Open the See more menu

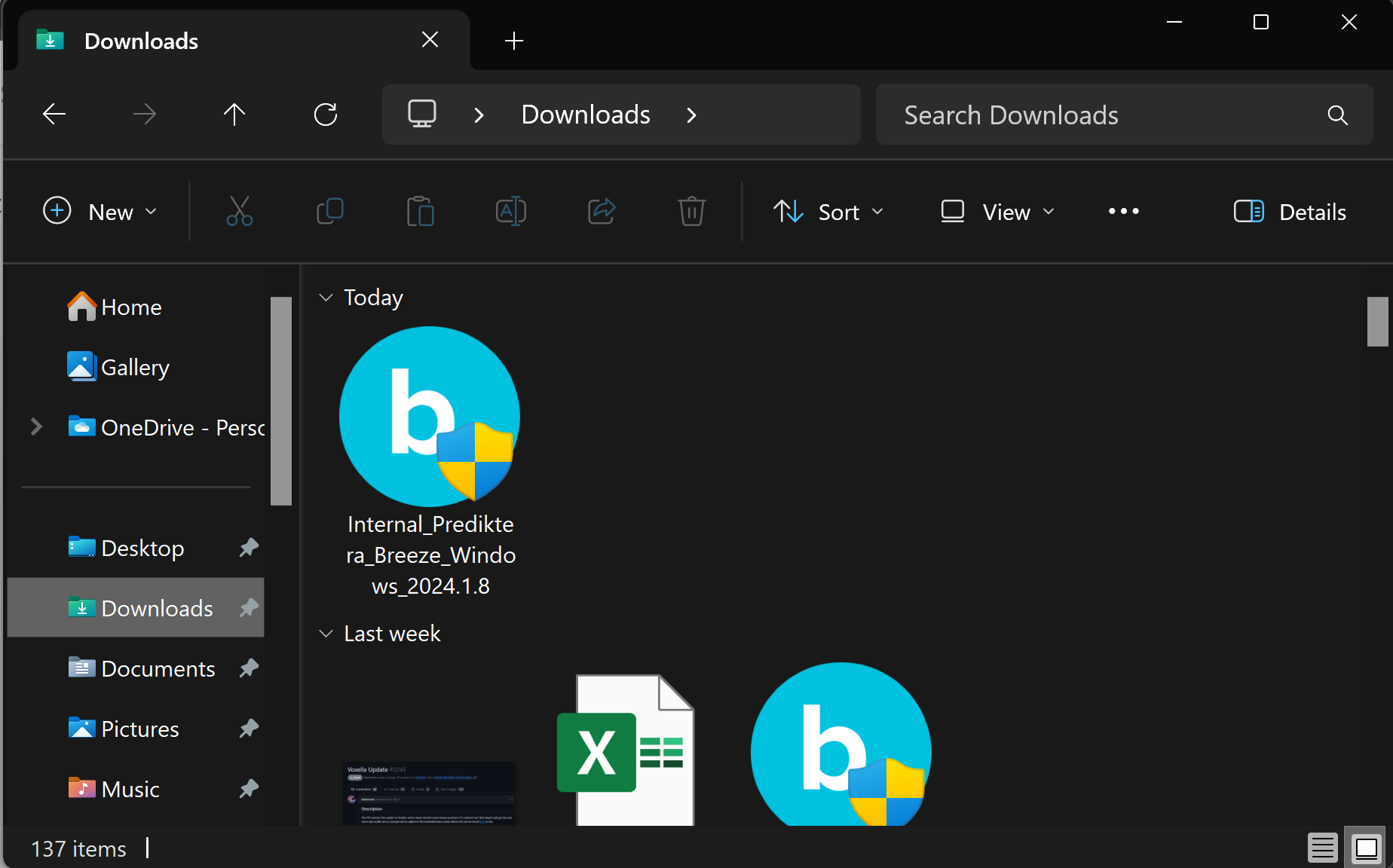pyautogui.click(x=1123, y=212)
